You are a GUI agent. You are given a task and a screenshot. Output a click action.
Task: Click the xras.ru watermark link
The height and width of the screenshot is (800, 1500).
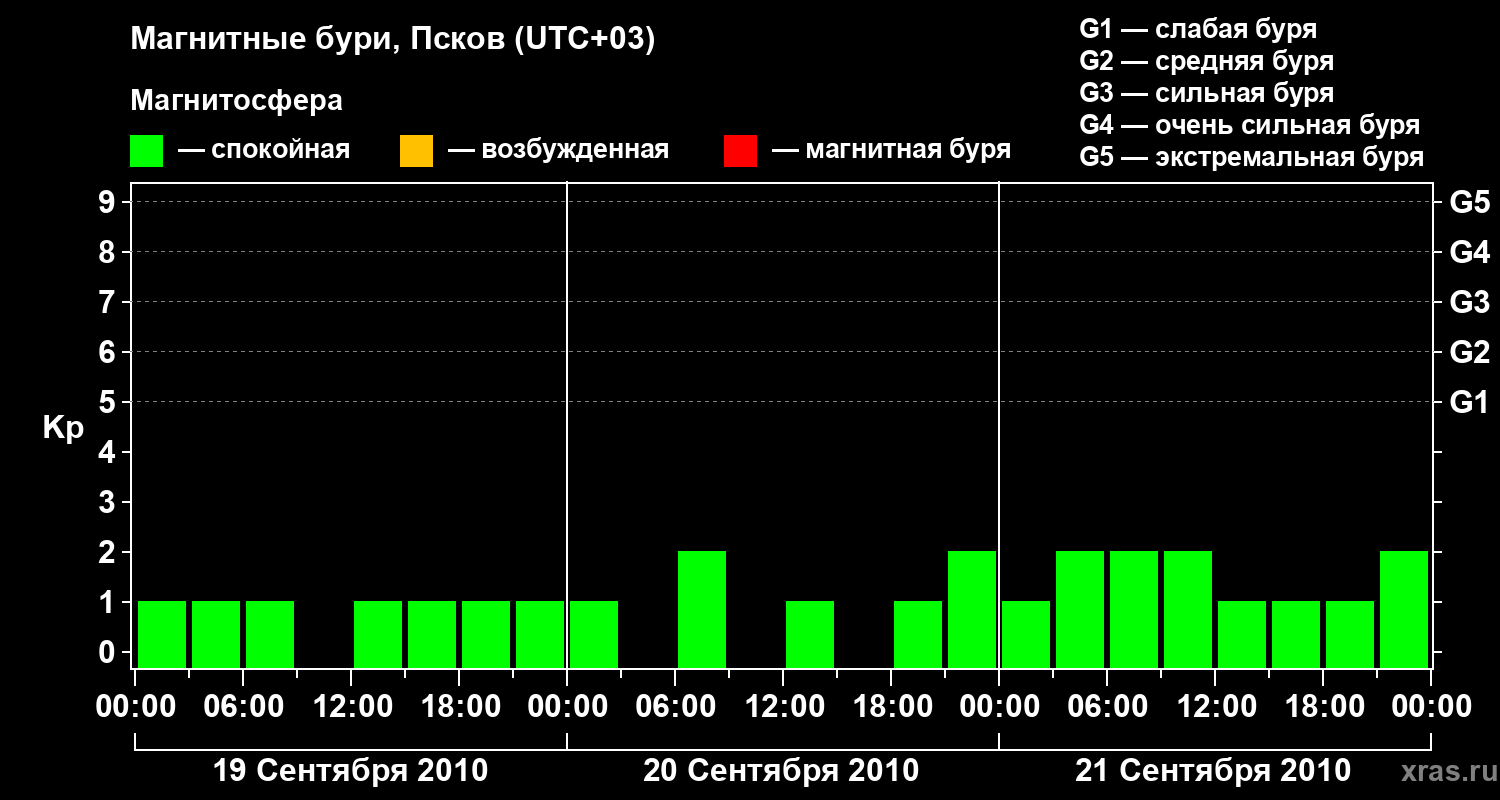1445,771
